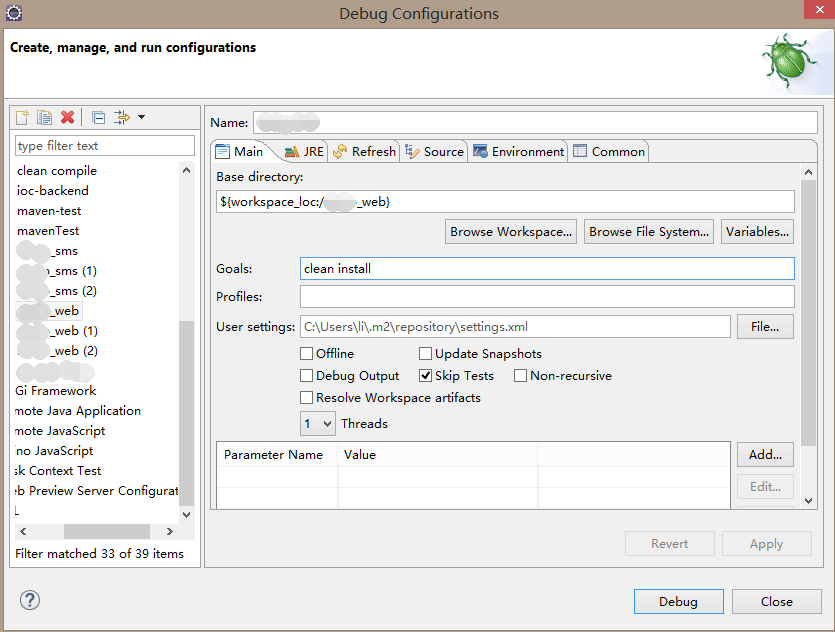This screenshot has height=632, width=835.
Task: Click the filter launch configurations icon
Action: pos(122,117)
